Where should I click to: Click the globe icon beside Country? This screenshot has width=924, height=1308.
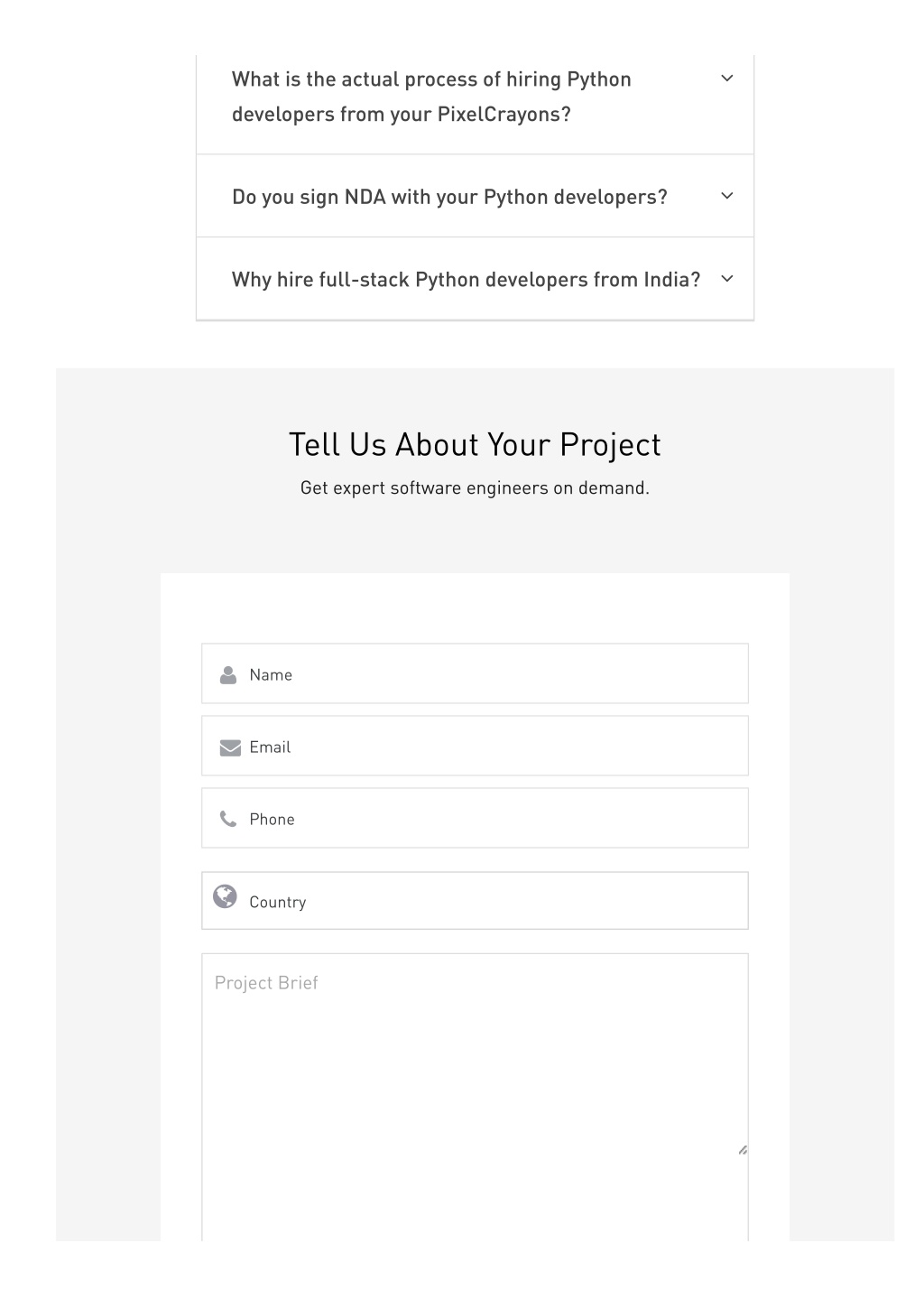[225, 896]
